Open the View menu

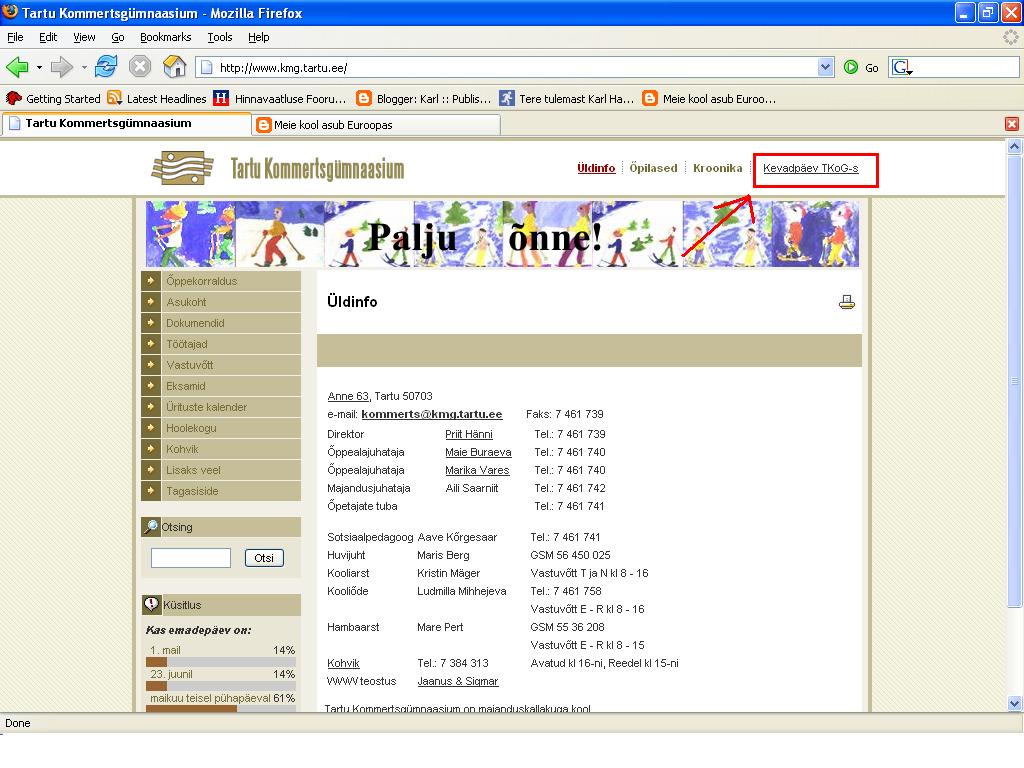[x=84, y=37]
